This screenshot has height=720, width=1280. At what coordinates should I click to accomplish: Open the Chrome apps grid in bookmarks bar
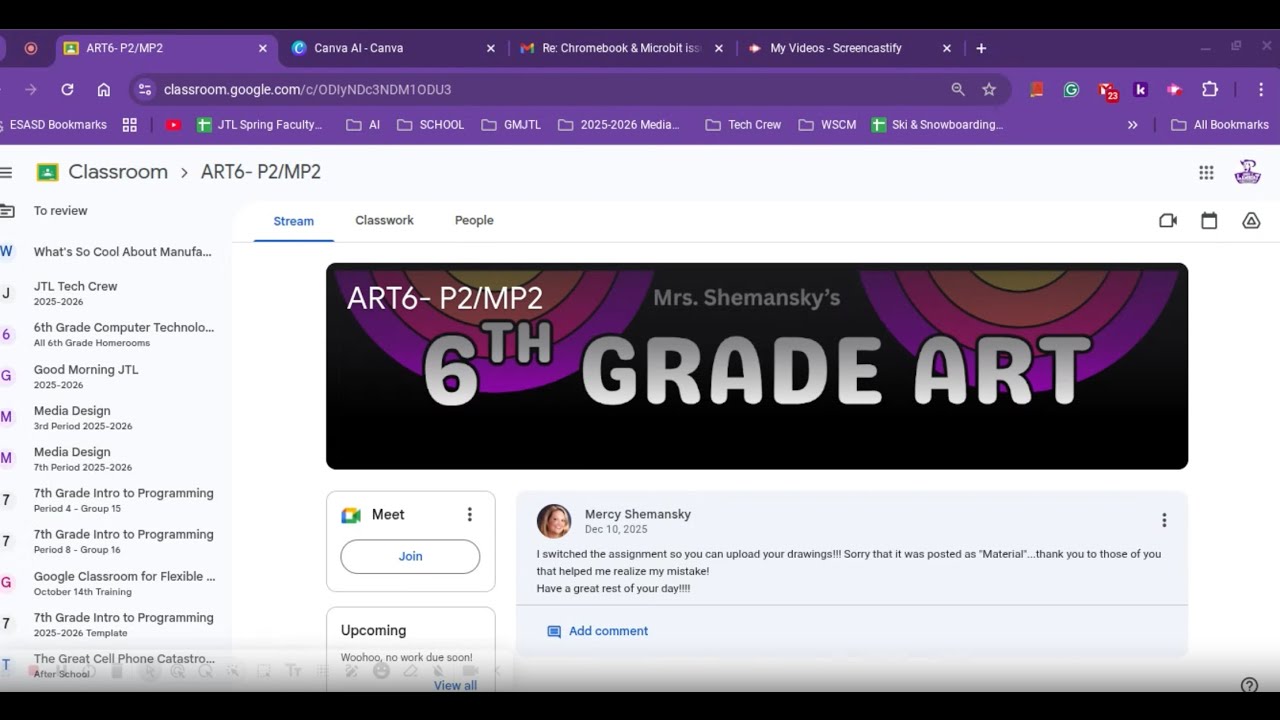click(x=129, y=125)
